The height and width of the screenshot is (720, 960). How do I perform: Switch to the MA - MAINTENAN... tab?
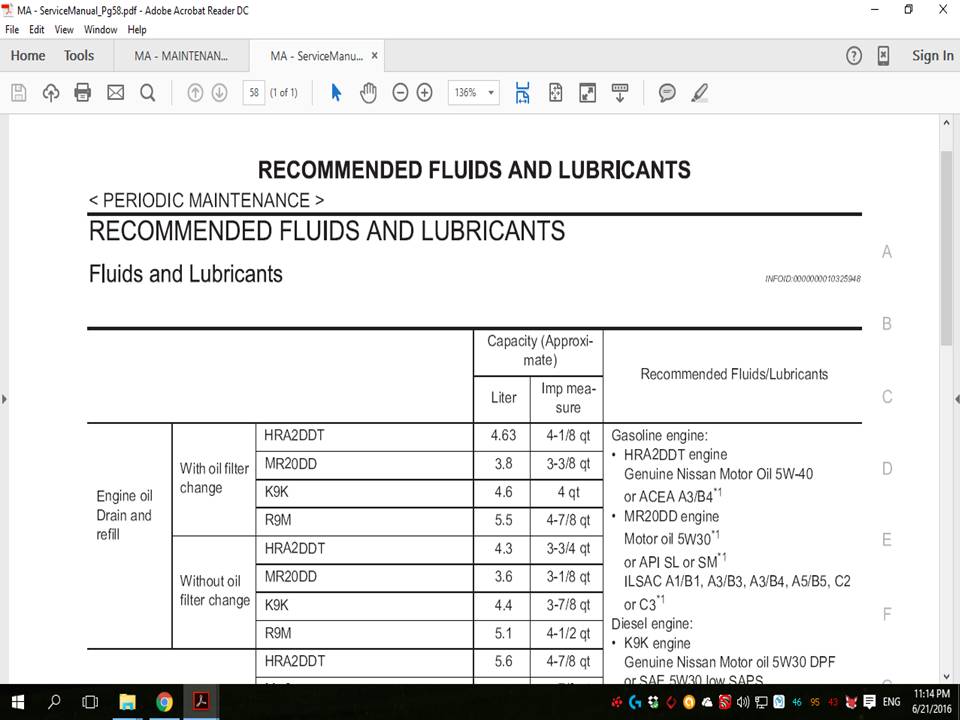click(x=181, y=56)
